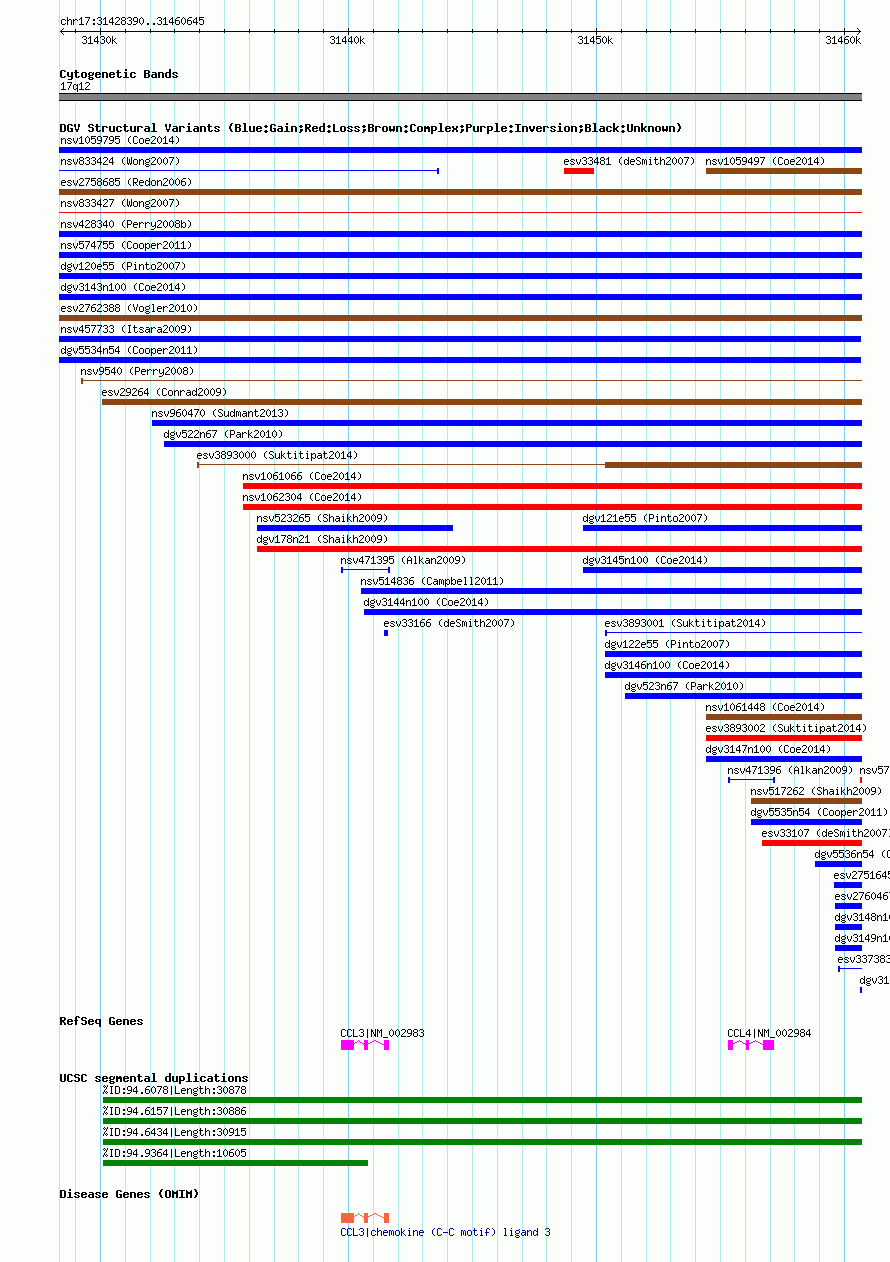Open esv33166 (deSmith2007) variant
This screenshot has height=1262, width=890.
tap(450, 623)
